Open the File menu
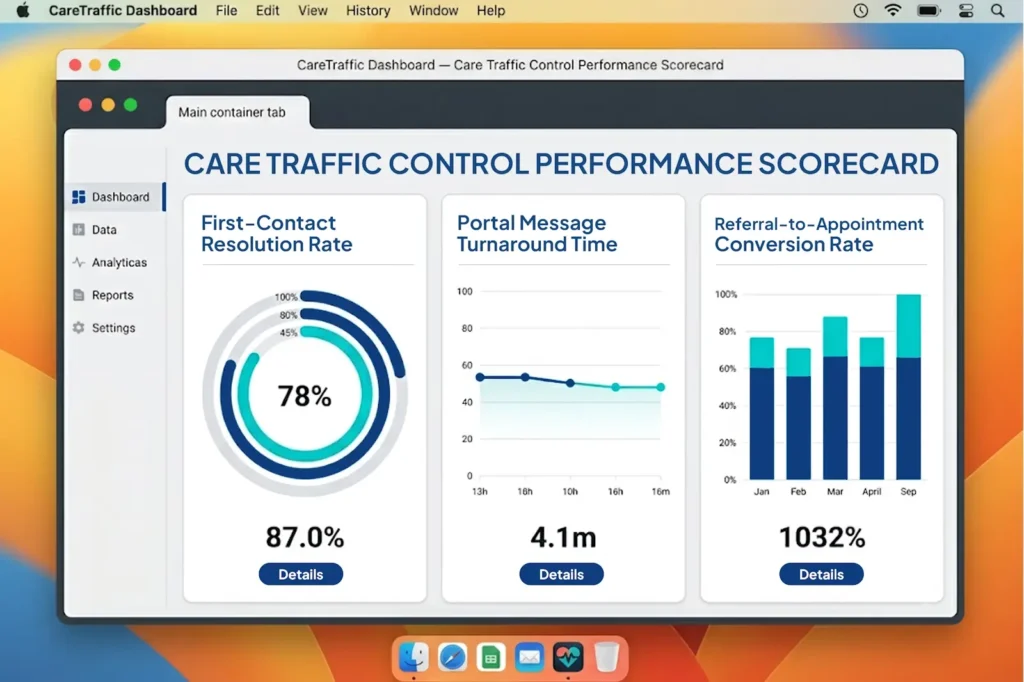 point(227,10)
